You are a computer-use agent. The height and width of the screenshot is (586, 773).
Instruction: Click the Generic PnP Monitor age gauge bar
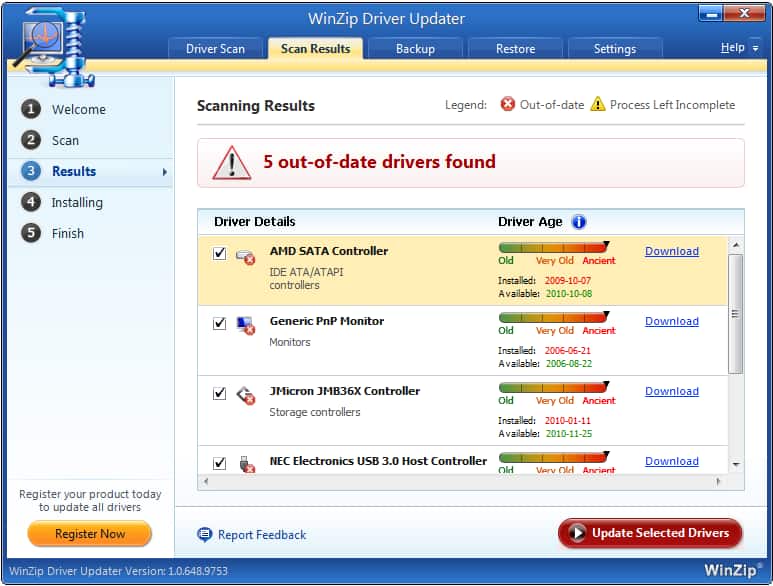pyautogui.click(x=554, y=317)
